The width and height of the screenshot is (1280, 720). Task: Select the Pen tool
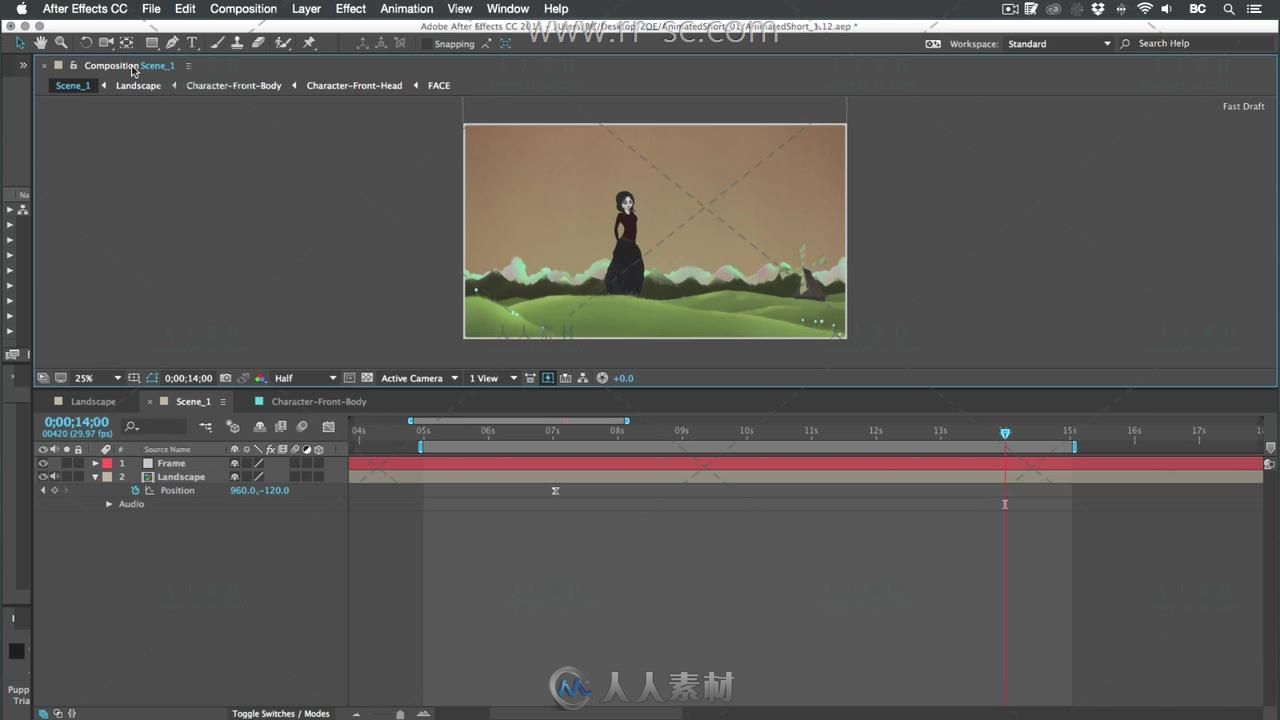(173, 43)
